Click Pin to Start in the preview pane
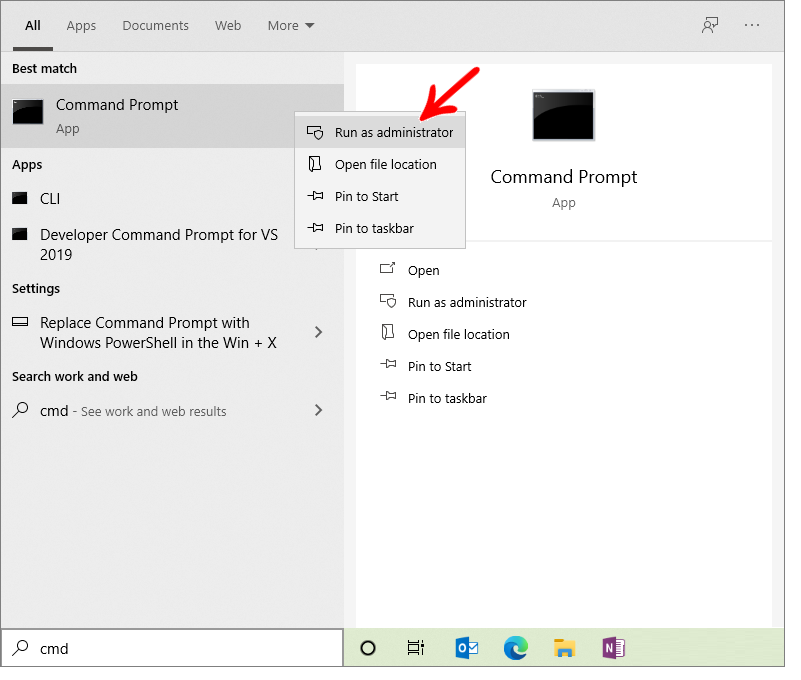801x680 pixels. pos(439,366)
